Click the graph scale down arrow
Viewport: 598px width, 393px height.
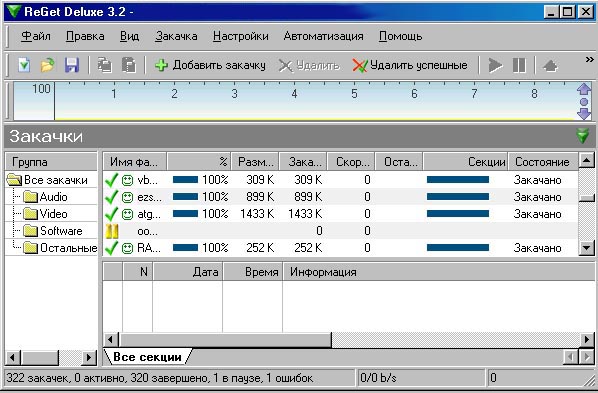click(584, 113)
